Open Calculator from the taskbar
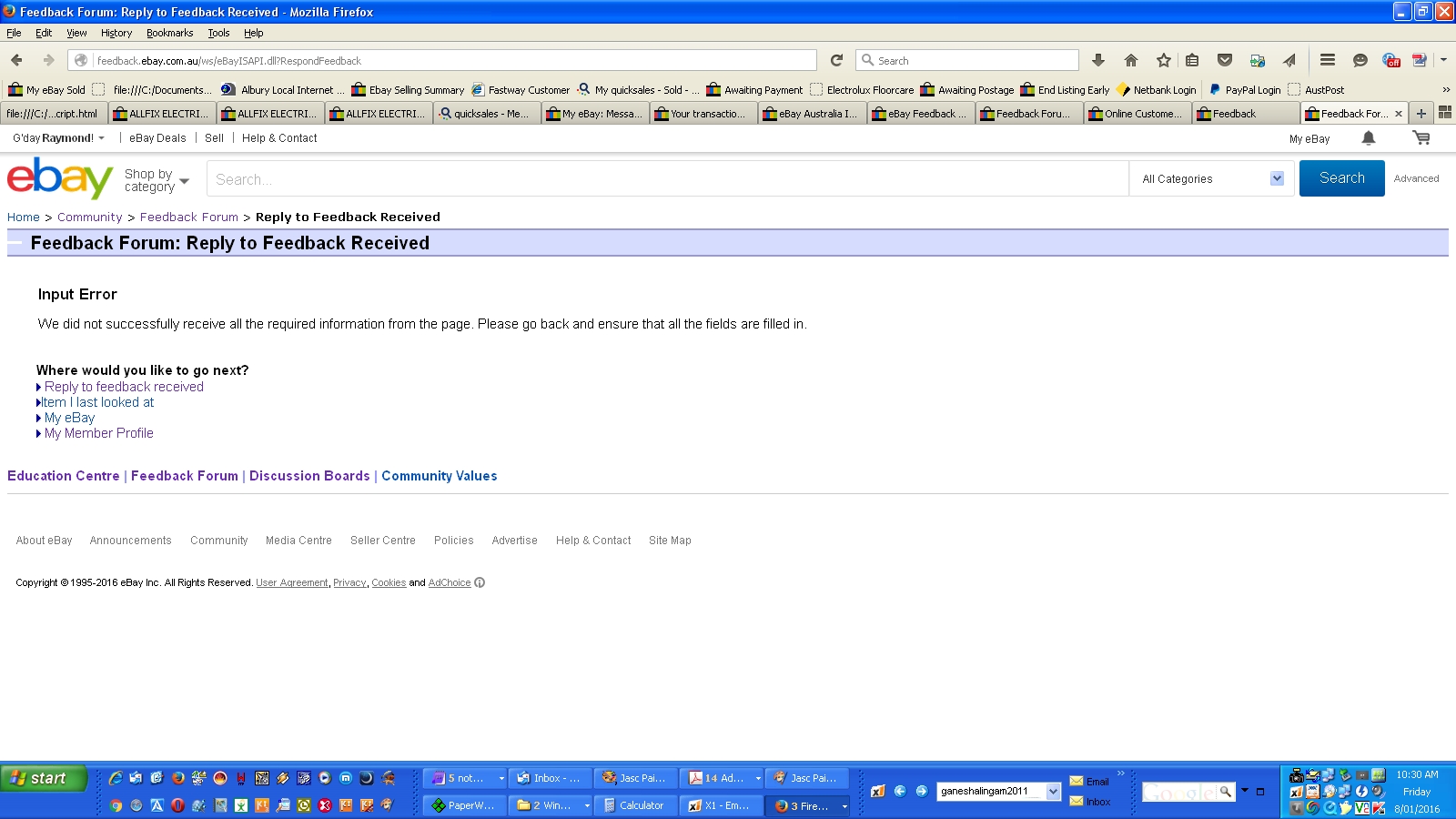 (636, 805)
